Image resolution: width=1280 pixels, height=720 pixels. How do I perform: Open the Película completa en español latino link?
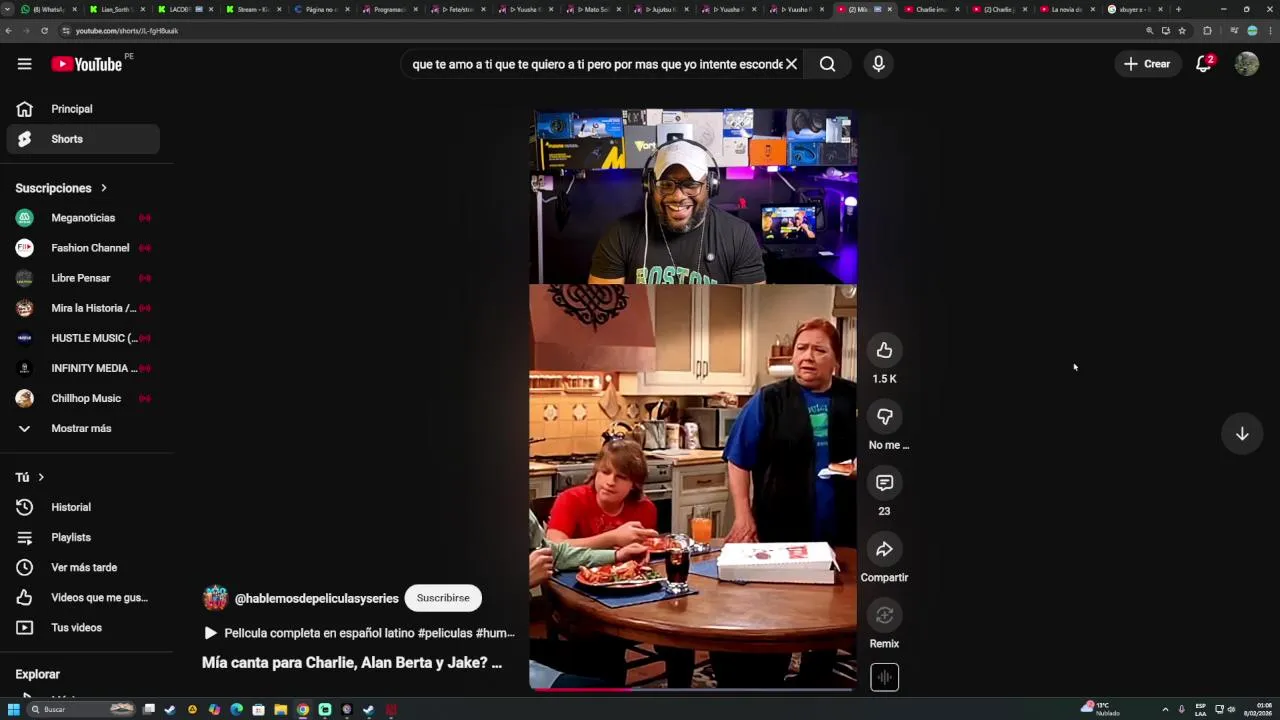click(x=359, y=633)
